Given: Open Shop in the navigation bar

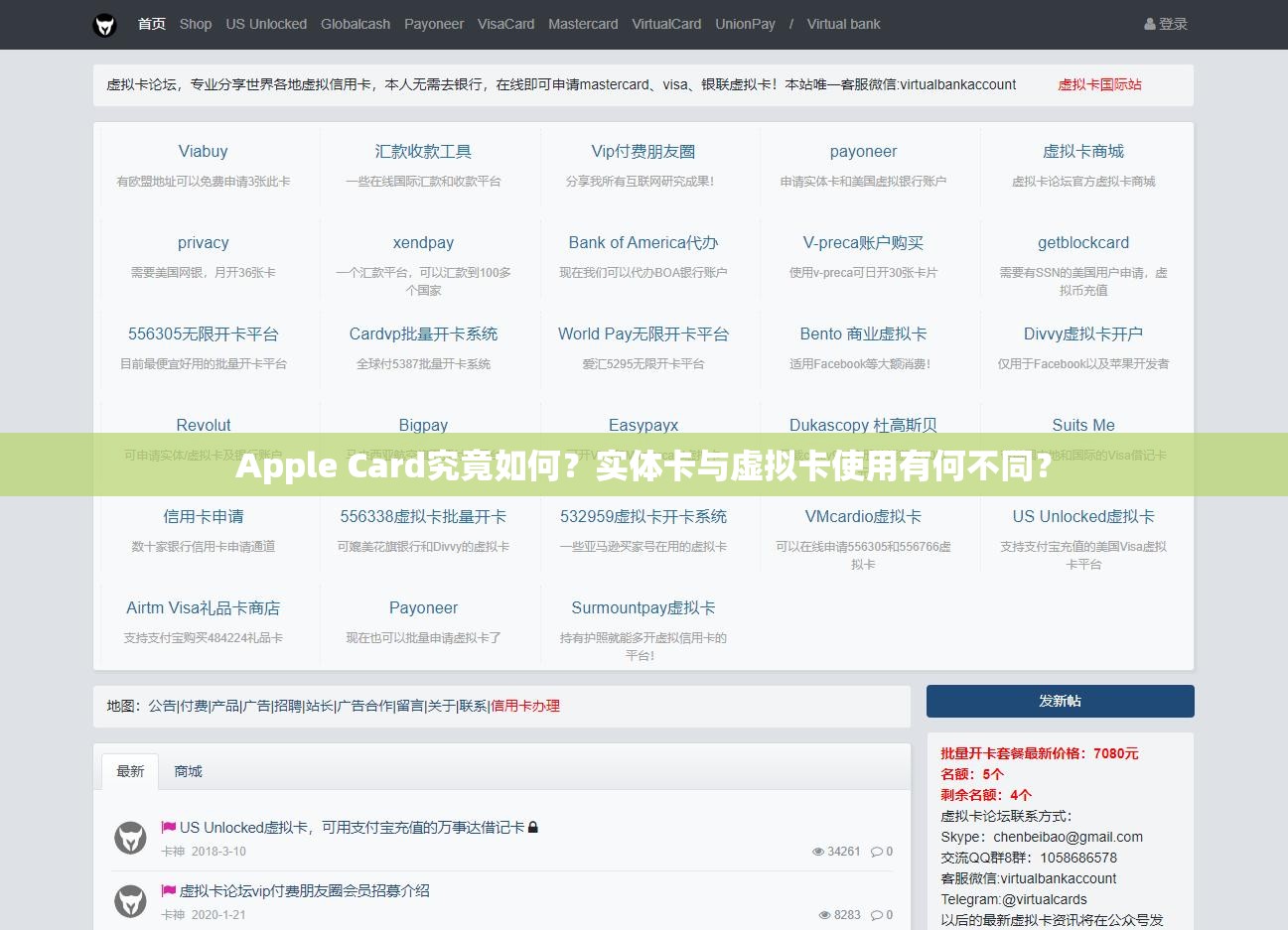Looking at the screenshot, I should (x=196, y=24).
